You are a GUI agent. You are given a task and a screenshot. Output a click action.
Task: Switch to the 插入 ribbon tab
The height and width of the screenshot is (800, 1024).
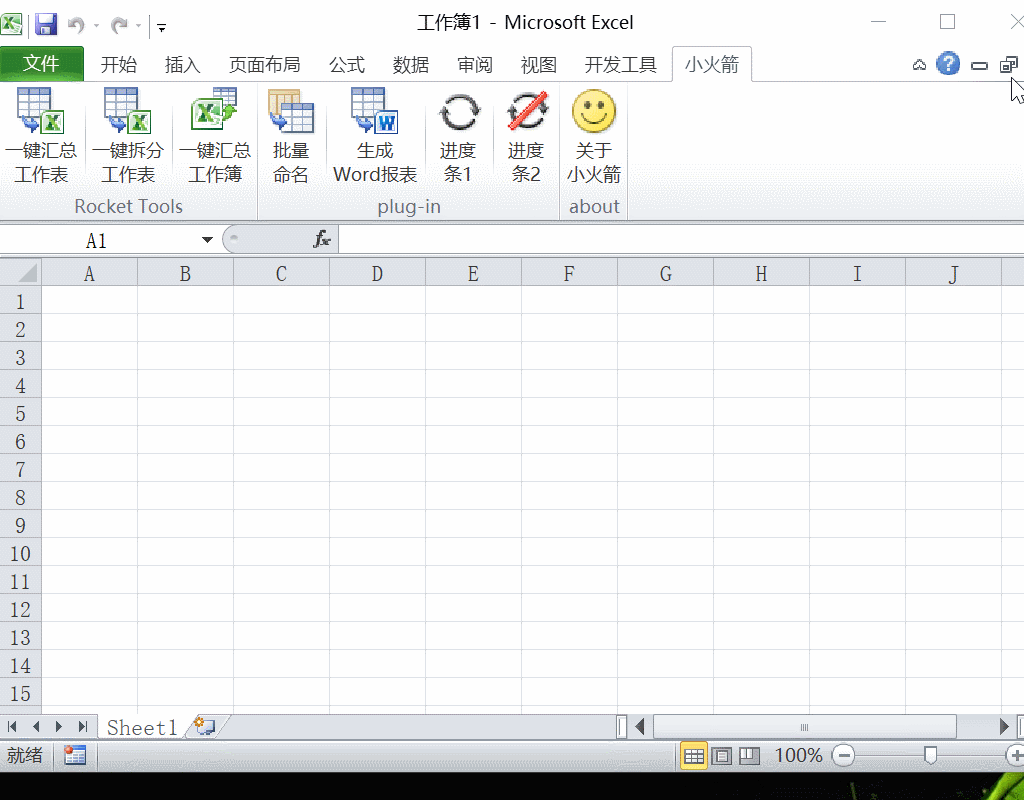183,64
